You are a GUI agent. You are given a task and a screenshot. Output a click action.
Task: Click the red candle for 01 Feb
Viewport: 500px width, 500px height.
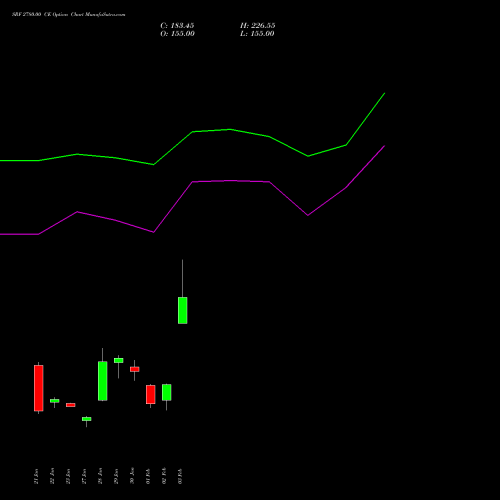click(x=151, y=394)
